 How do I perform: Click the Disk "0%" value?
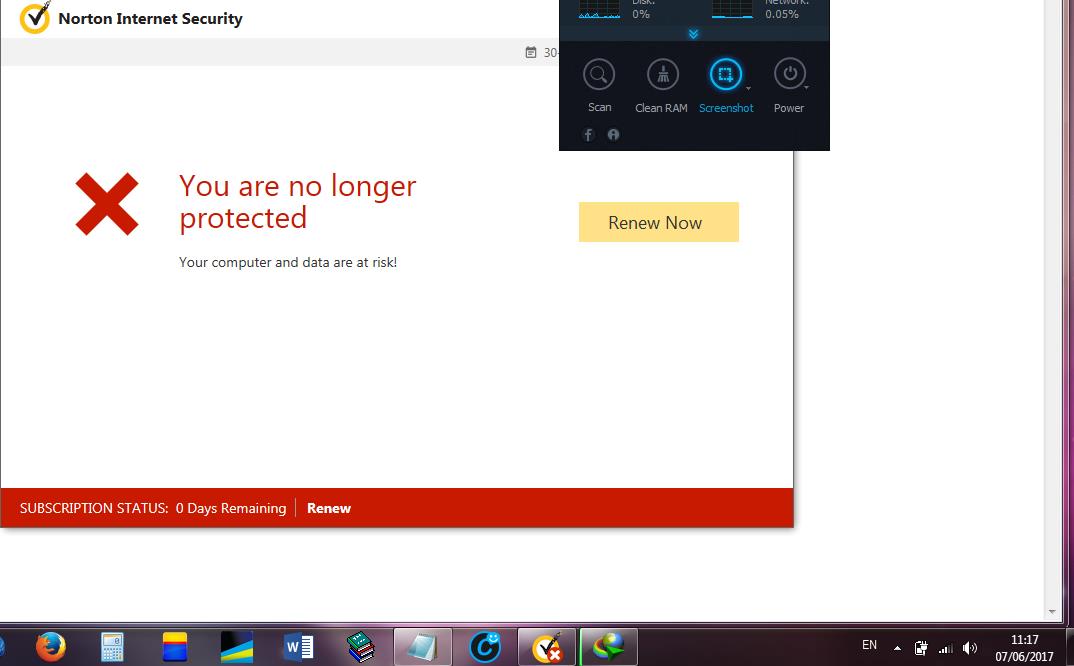click(641, 14)
